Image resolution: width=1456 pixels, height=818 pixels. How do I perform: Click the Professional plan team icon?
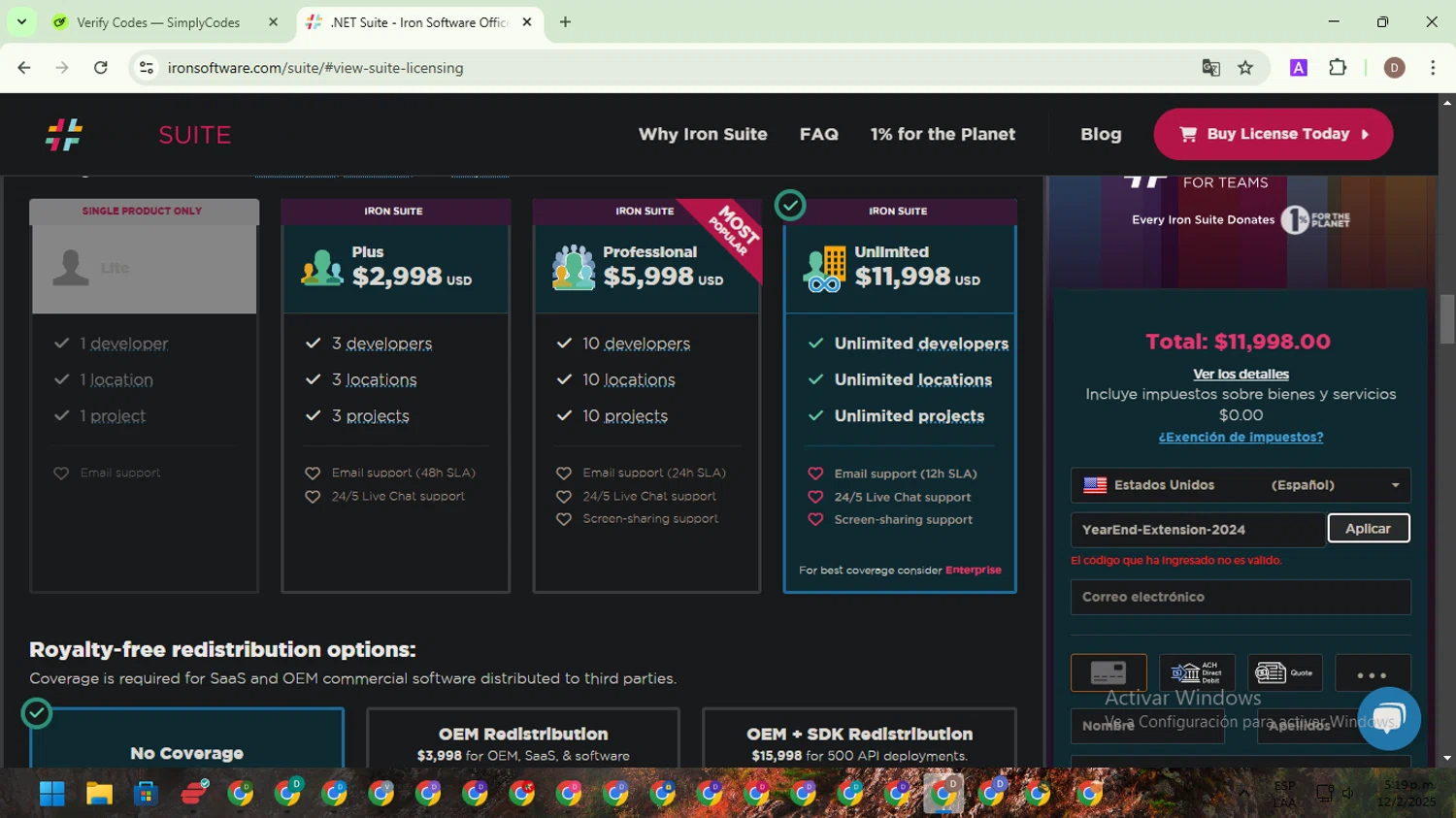(x=574, y=267)
